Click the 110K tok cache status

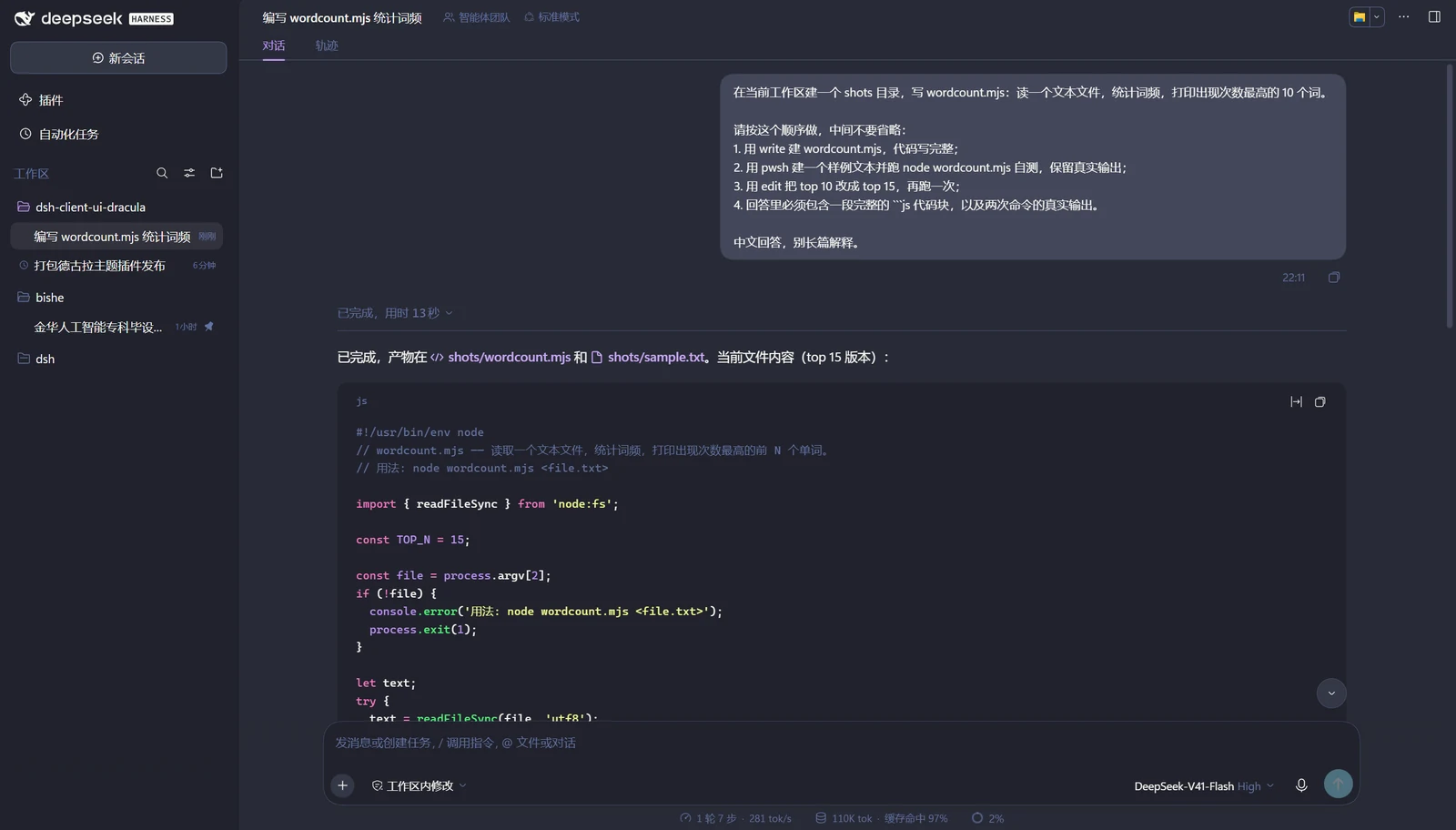(x=881, y=818)
